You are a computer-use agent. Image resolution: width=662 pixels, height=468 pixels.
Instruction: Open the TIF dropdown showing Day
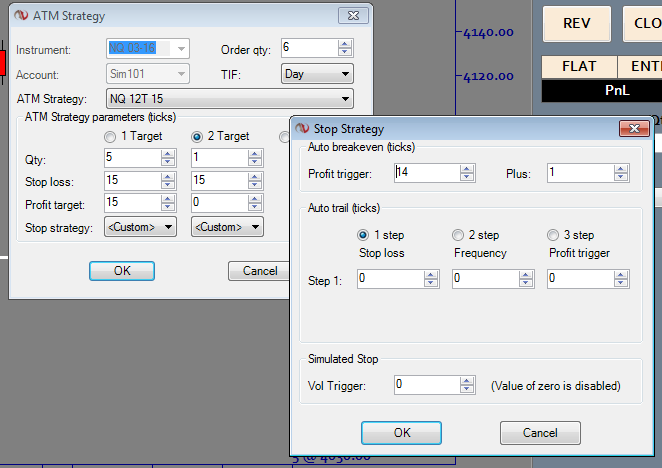click(317, 74)
